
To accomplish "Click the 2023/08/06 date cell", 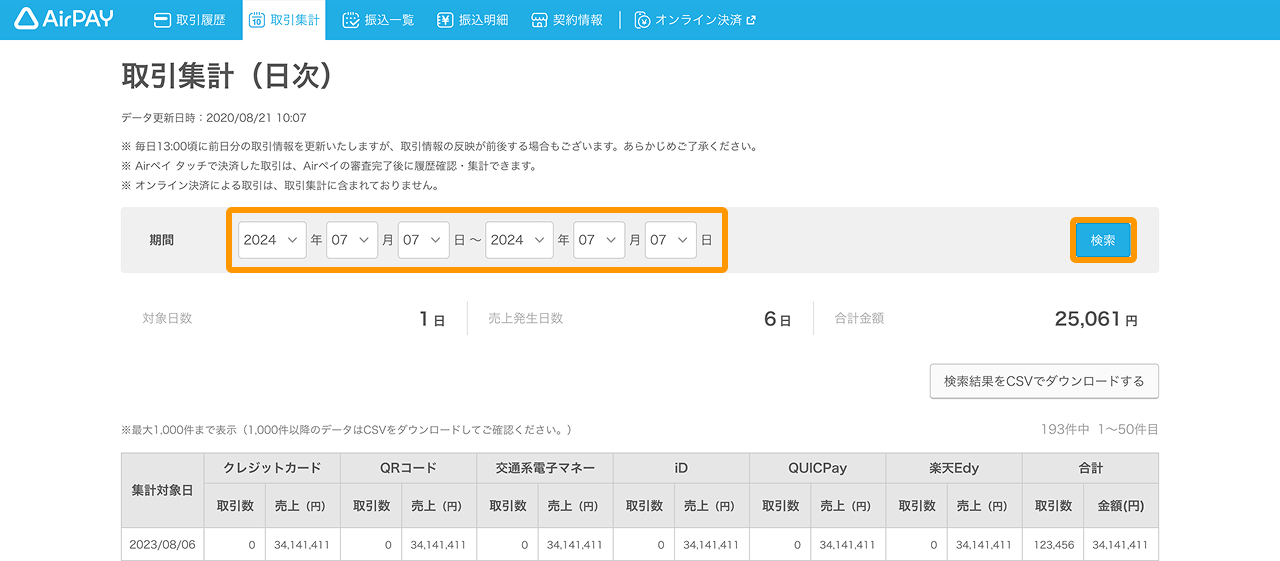I will point(163,545).
